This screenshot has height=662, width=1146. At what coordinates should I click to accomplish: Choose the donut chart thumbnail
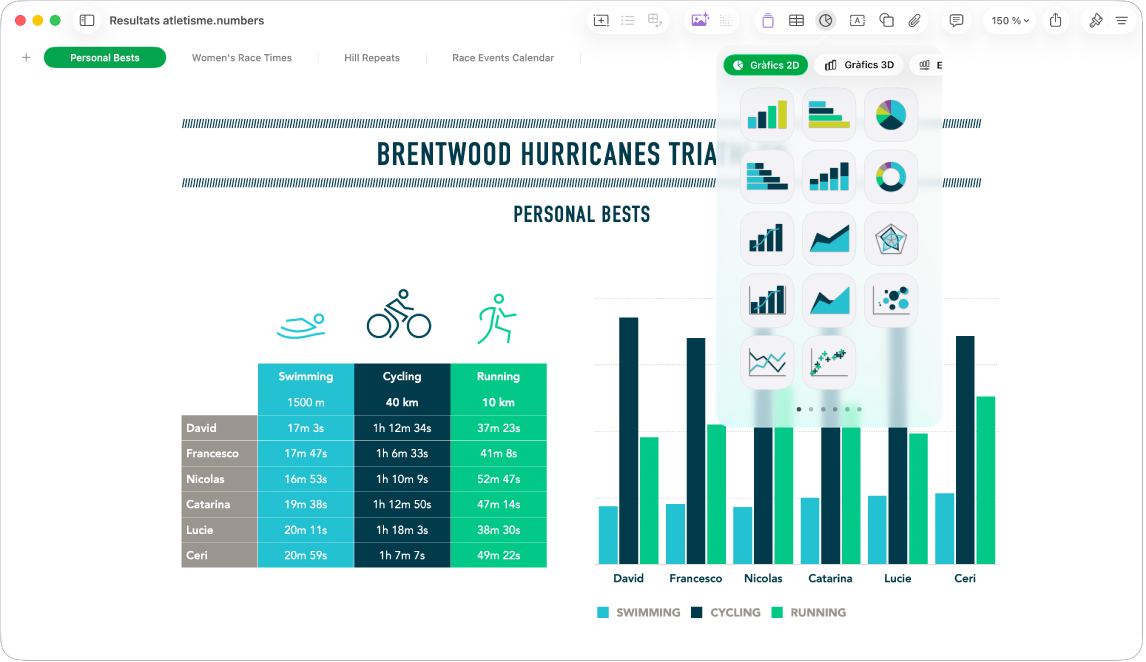pyautogui.click(x=891, y=177)
